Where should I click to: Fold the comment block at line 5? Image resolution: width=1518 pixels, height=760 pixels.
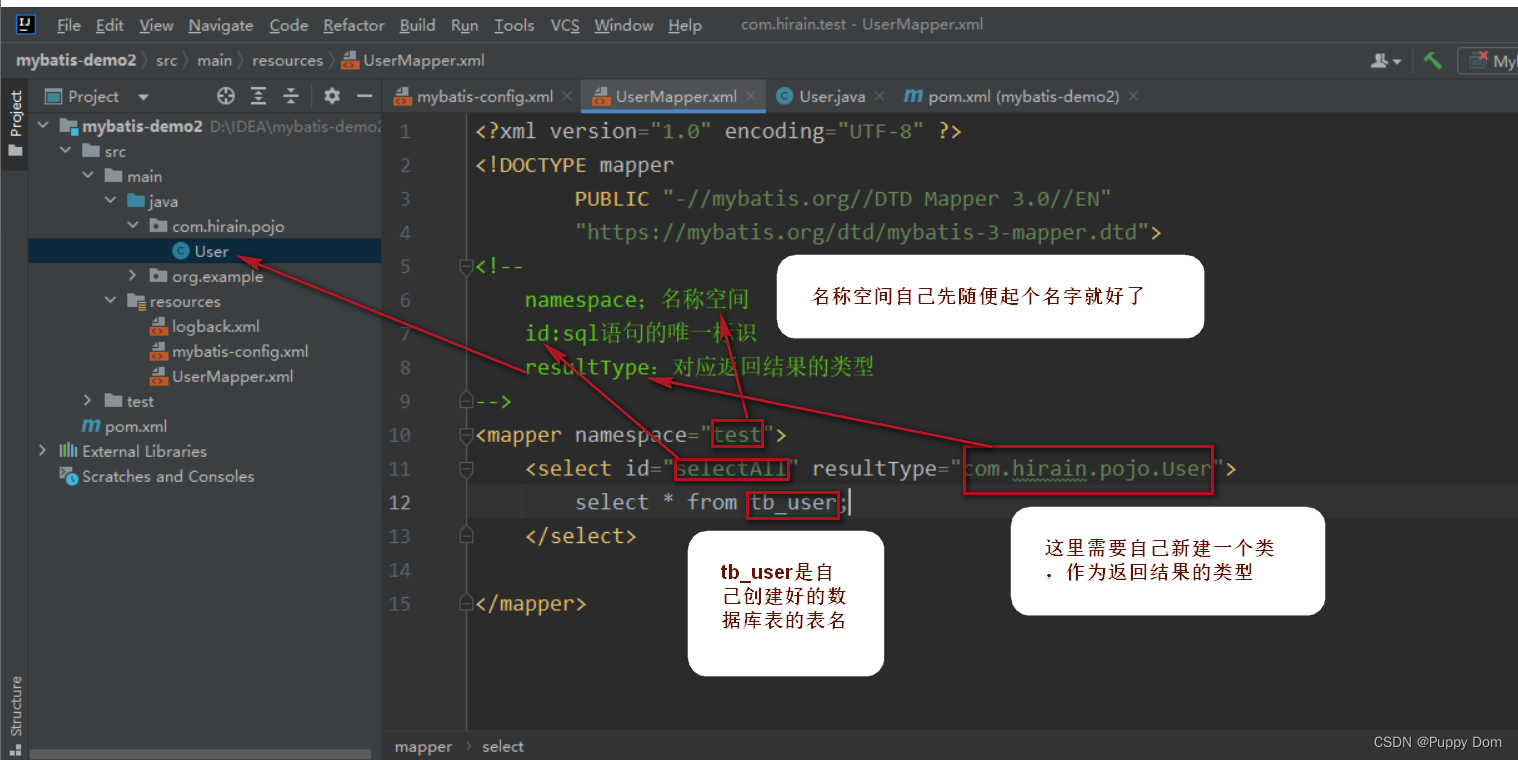tap(465, 266)
